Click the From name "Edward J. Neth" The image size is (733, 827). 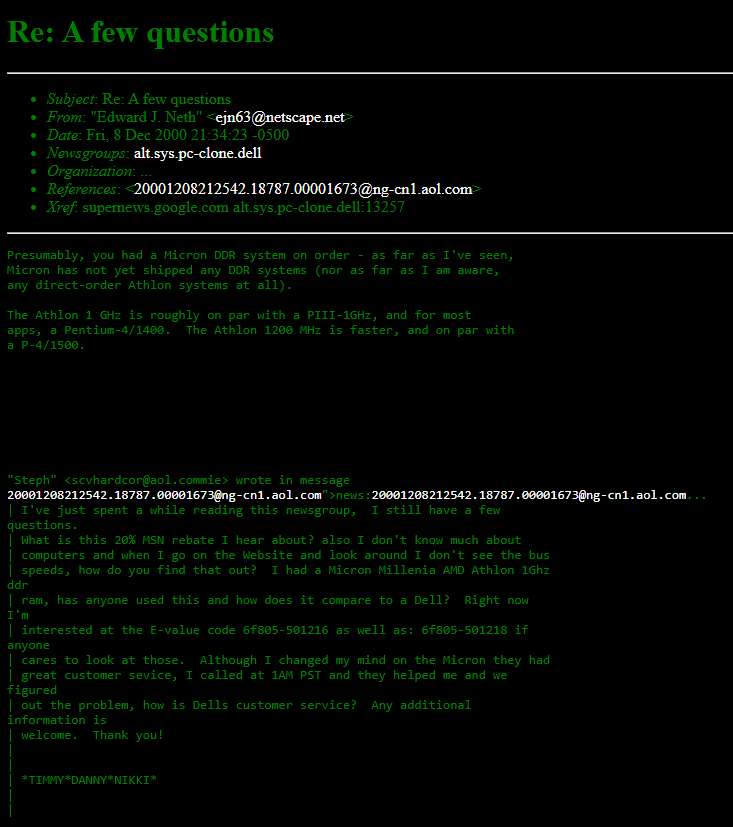(146, 117)
